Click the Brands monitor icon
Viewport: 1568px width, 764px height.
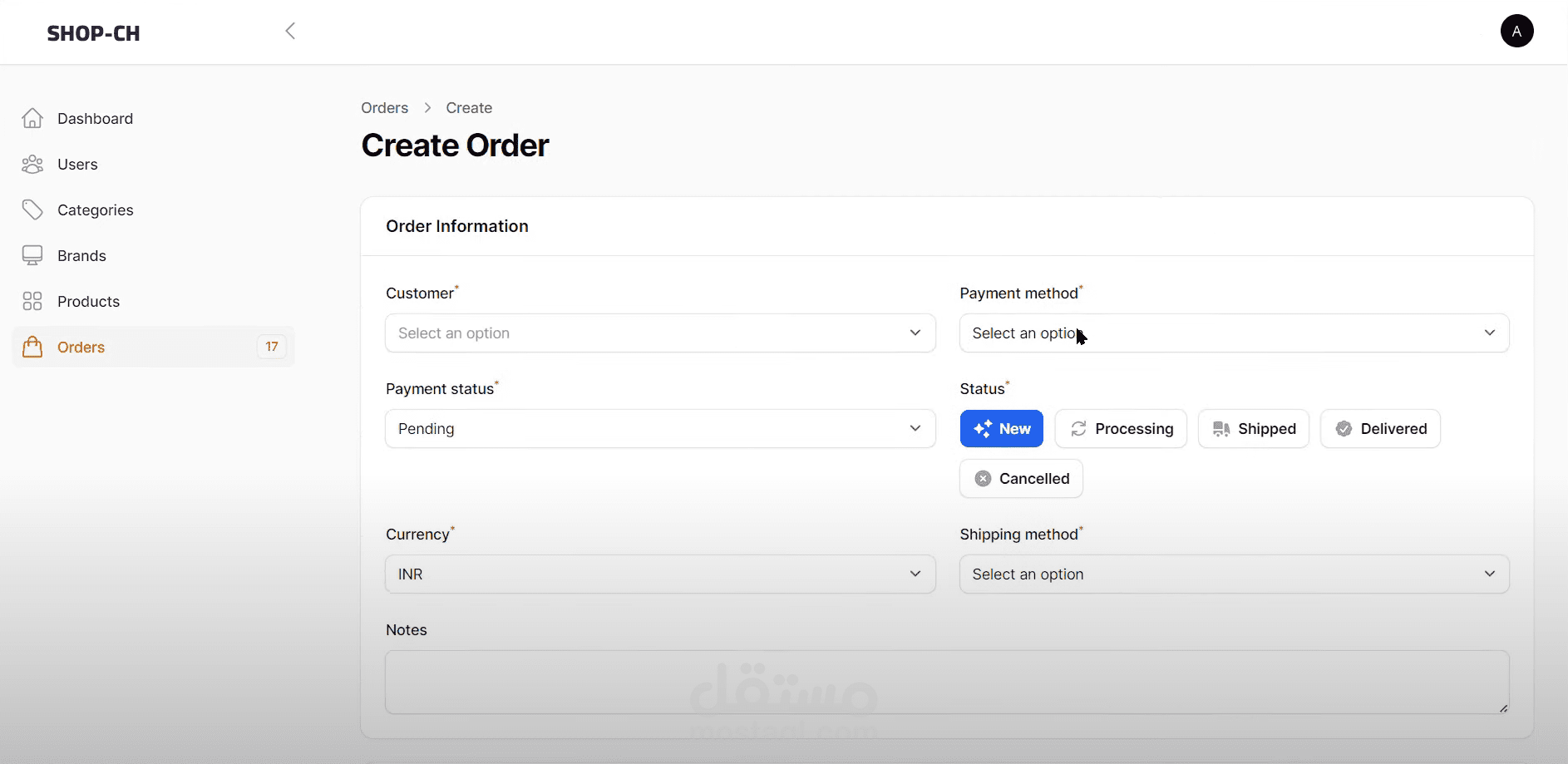point(32,256)
